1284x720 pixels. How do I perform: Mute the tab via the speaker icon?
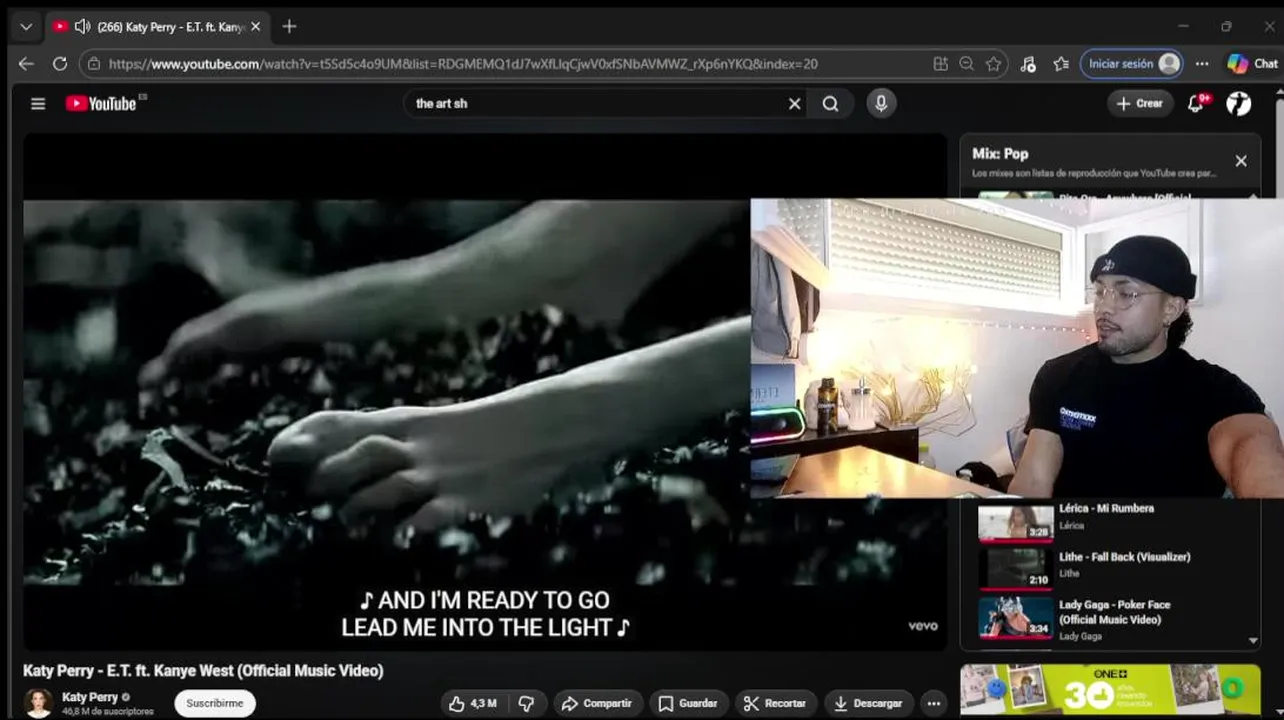point(82,27)
